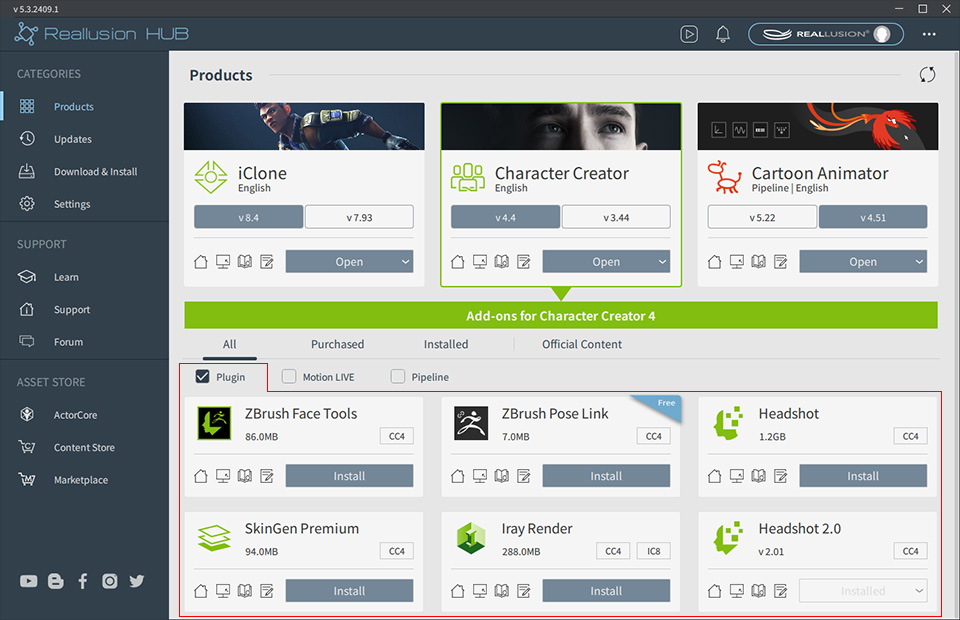The height and width of the screenshot is (620, 960).
Task: Install Iray Render
Action: (x=606, y=591)
